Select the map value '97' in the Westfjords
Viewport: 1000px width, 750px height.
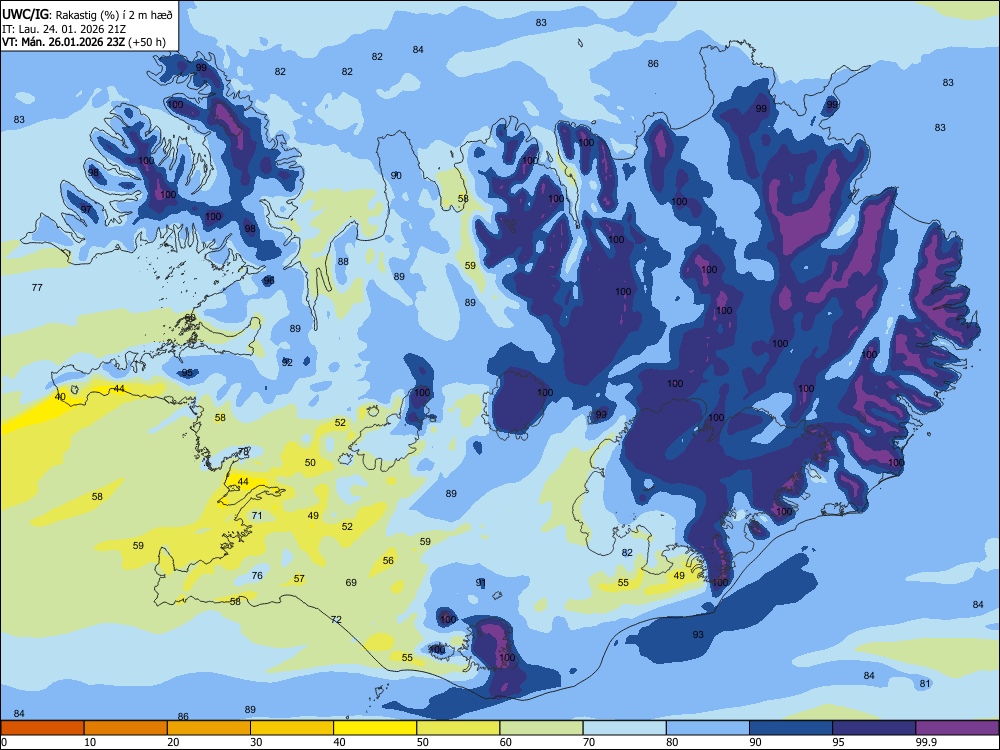(x=86, y=209)
